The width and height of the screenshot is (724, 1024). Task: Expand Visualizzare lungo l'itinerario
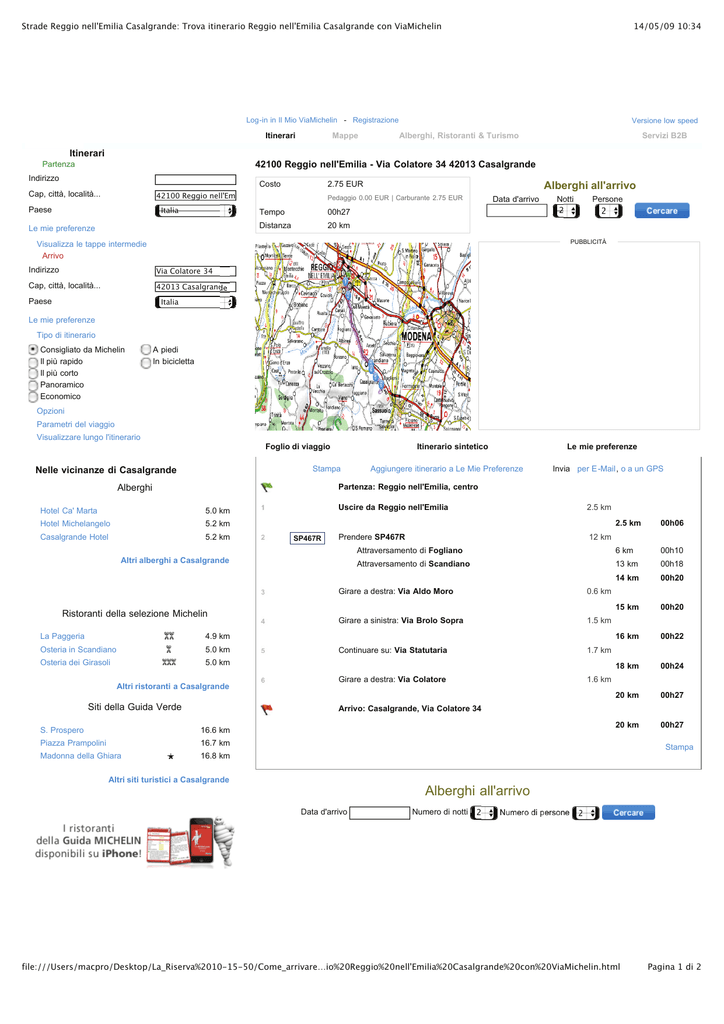click(x=88, y=438)
